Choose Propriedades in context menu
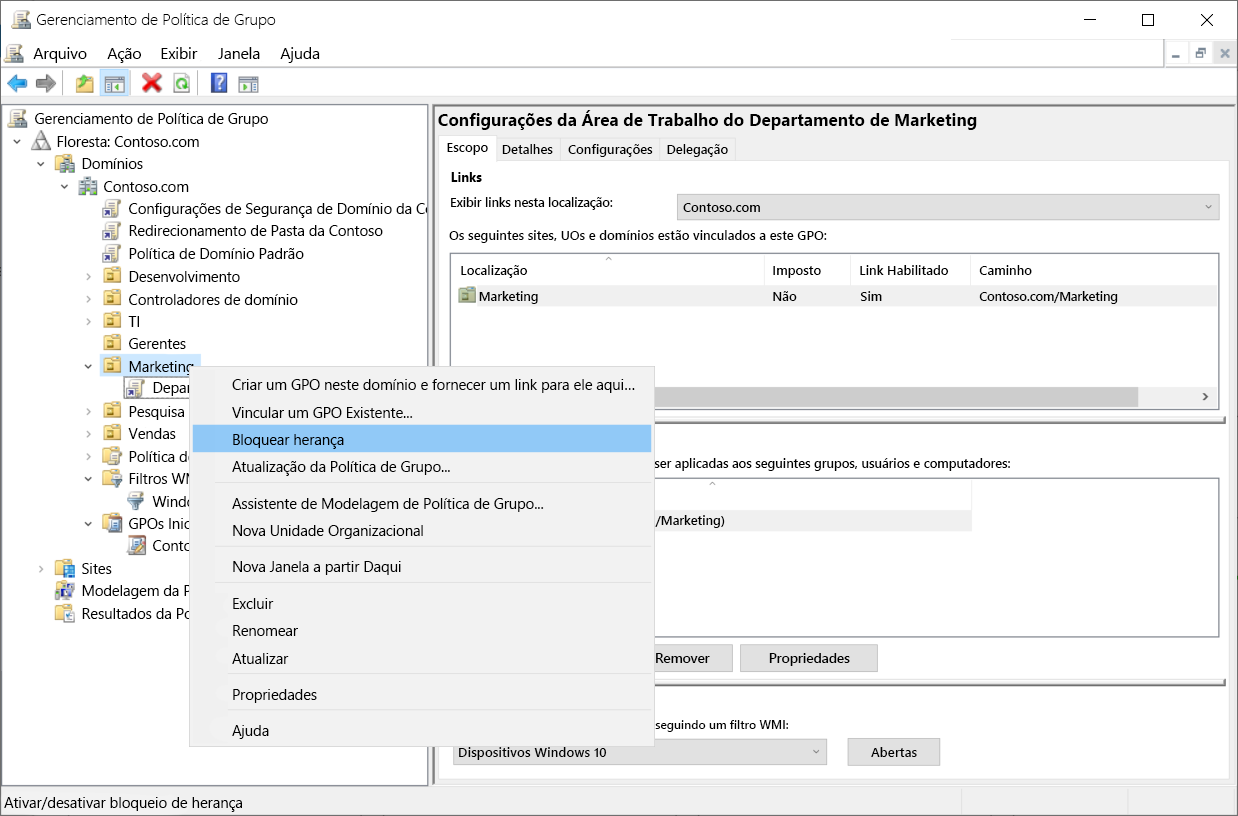The height and width of the screenshot is (816, 1238). click(421, 695)
